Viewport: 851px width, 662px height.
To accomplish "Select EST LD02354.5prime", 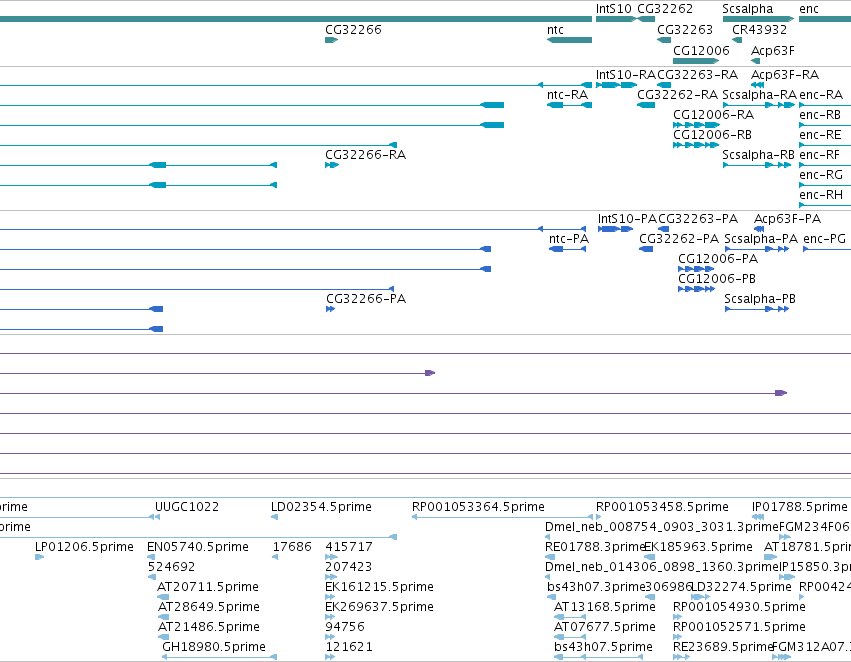I will 321,507.
